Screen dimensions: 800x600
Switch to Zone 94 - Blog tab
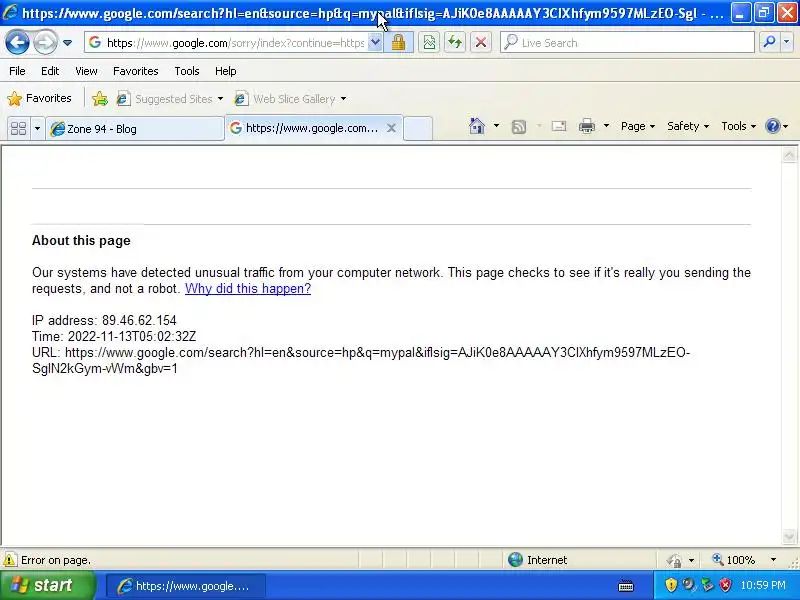(x=135, y=129)
